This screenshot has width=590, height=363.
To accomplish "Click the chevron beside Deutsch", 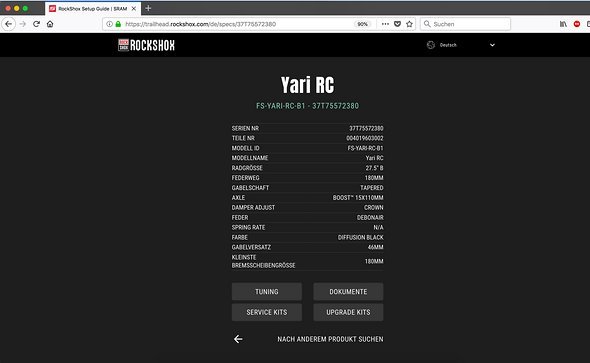I will point(492,45).
